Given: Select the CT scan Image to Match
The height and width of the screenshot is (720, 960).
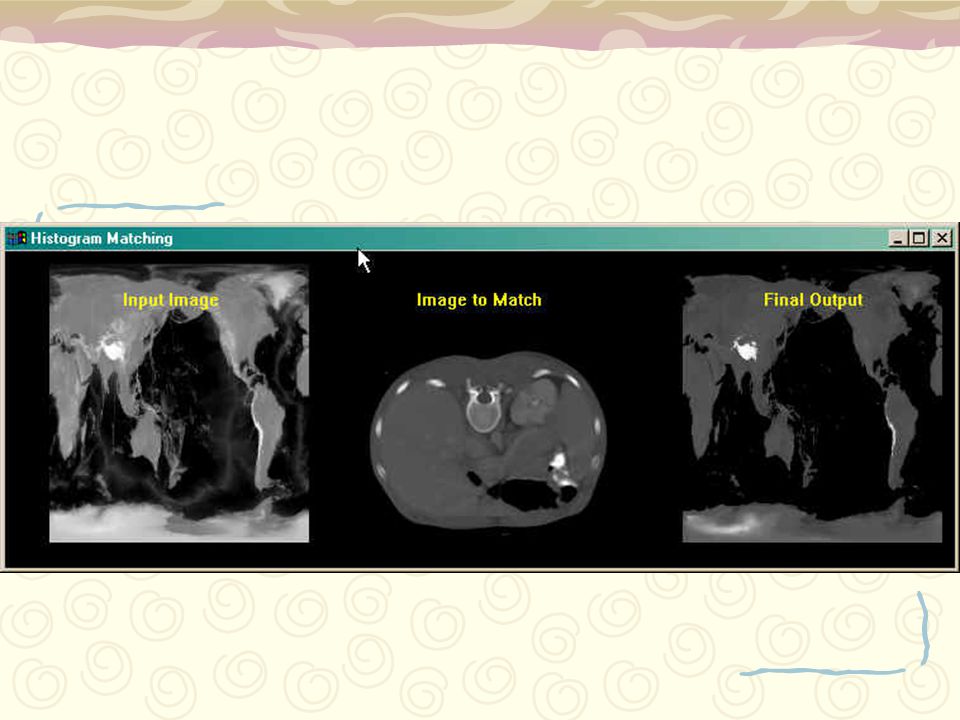Looking at the screenshot, I should 487,440.
